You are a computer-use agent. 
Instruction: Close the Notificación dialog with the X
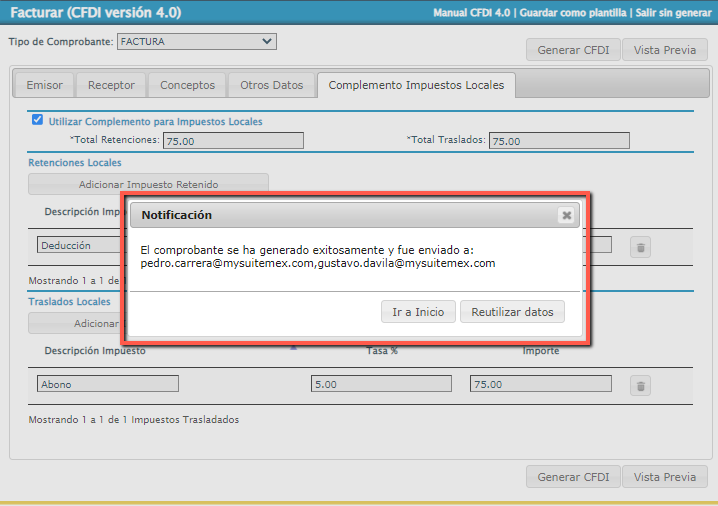[566, 215]
